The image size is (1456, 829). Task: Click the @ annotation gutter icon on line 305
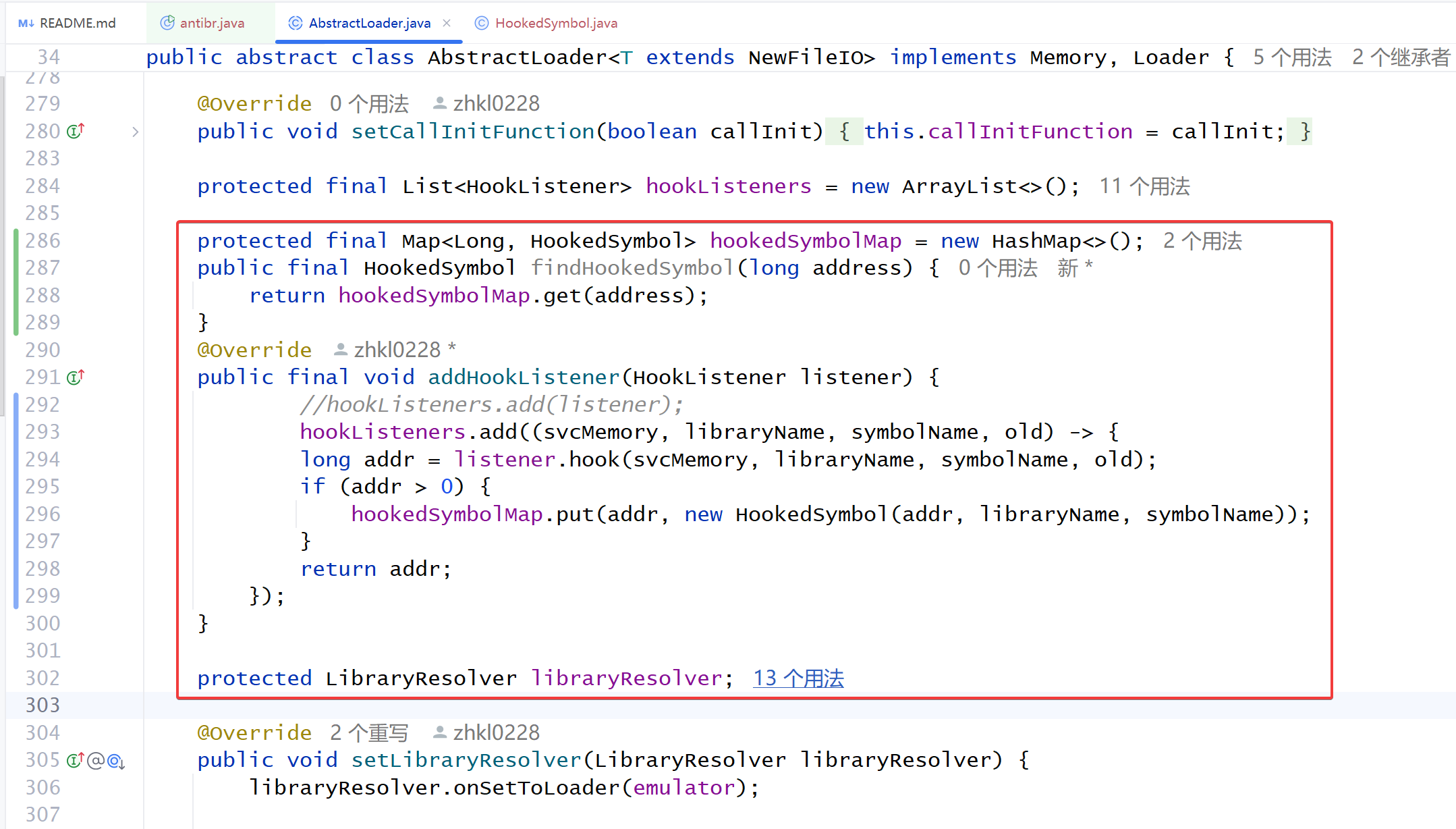coord(96,761)
